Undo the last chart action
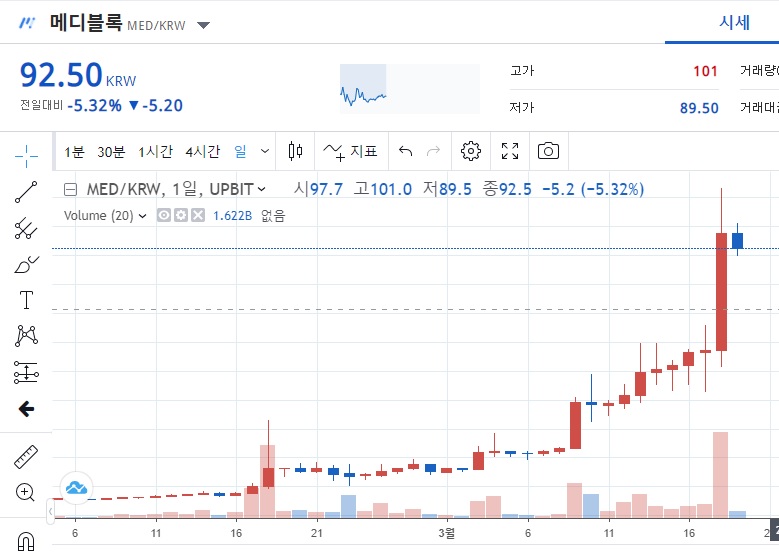Screen dimensions: 779x558 405,151
